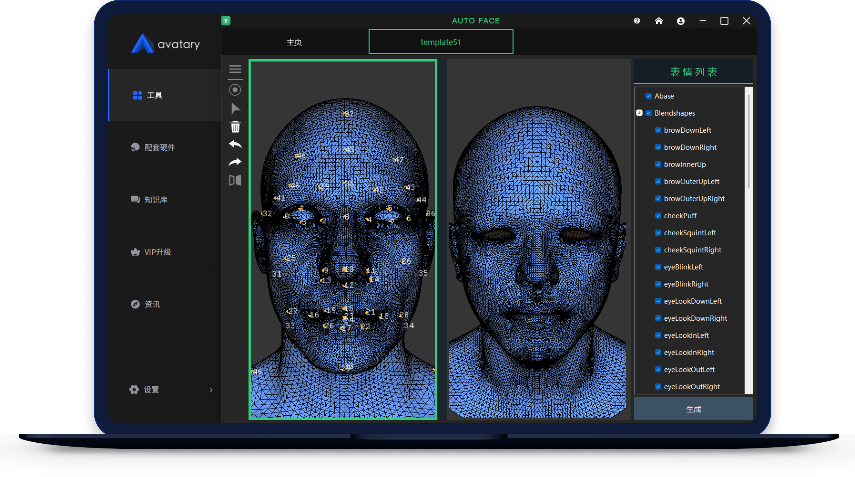The height and width of the screenshot is (477, 855).
Task: Select the eyeLookOutLeft label
Action: (689, 370)
